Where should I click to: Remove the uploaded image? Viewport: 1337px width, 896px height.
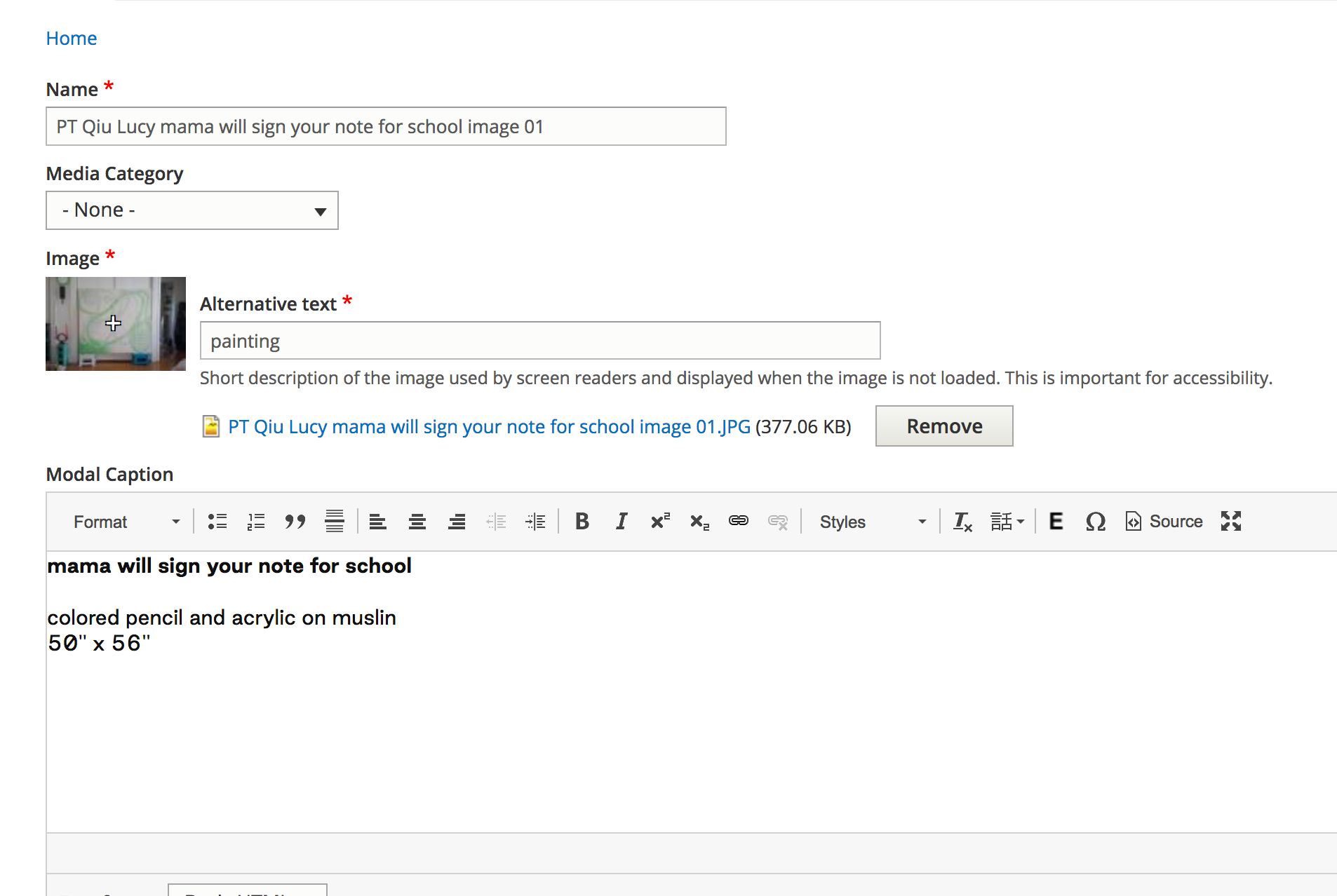(x=944, y=426)
